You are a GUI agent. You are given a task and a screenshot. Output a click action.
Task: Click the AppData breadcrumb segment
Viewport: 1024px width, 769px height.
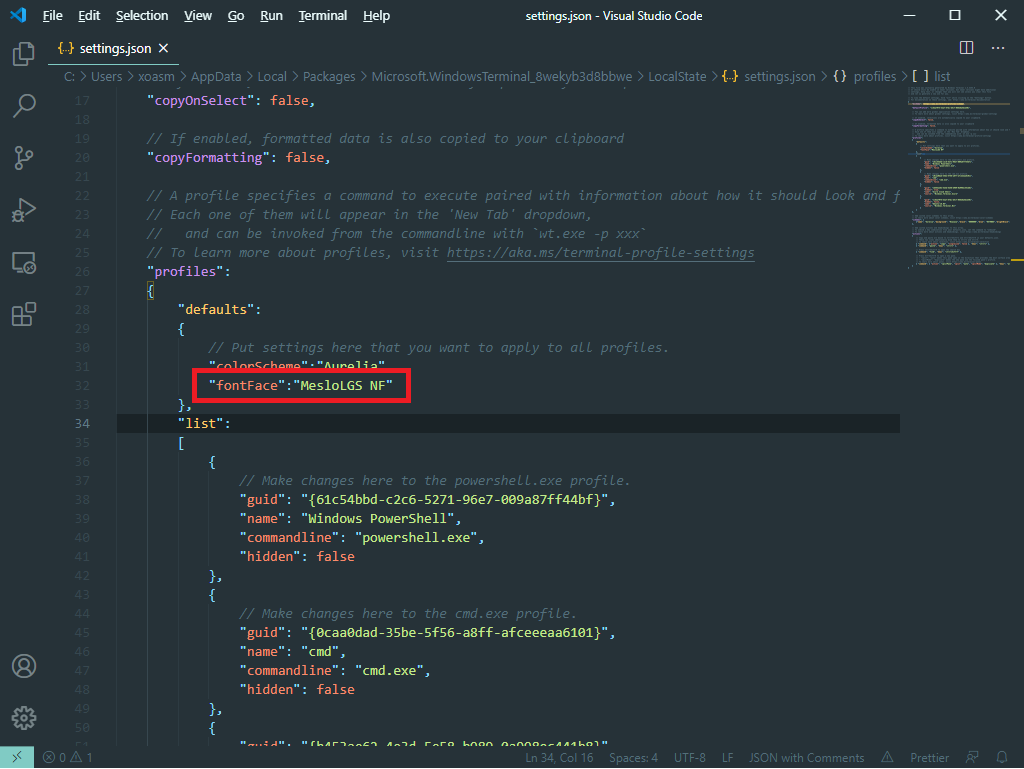pyautogui.click(x=216, y=76)
